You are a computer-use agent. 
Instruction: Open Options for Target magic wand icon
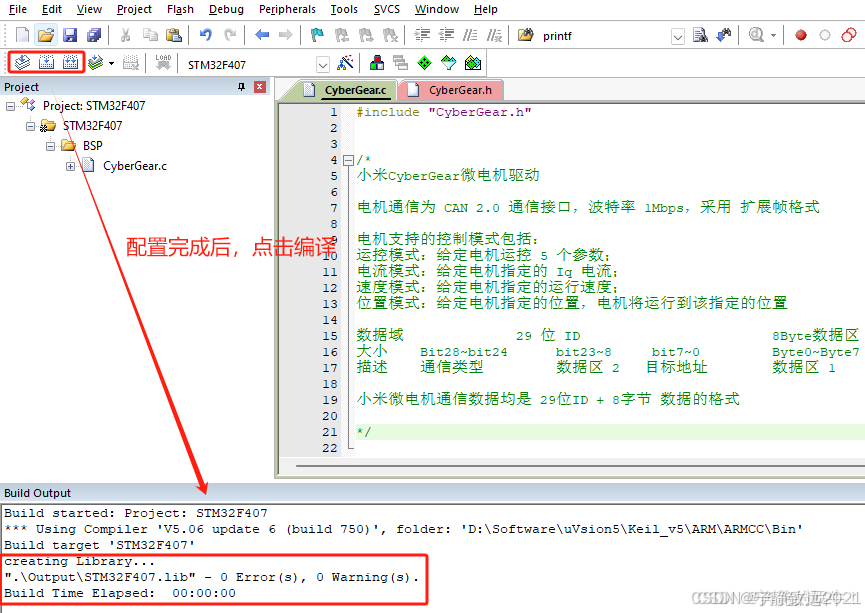[345, 63]
